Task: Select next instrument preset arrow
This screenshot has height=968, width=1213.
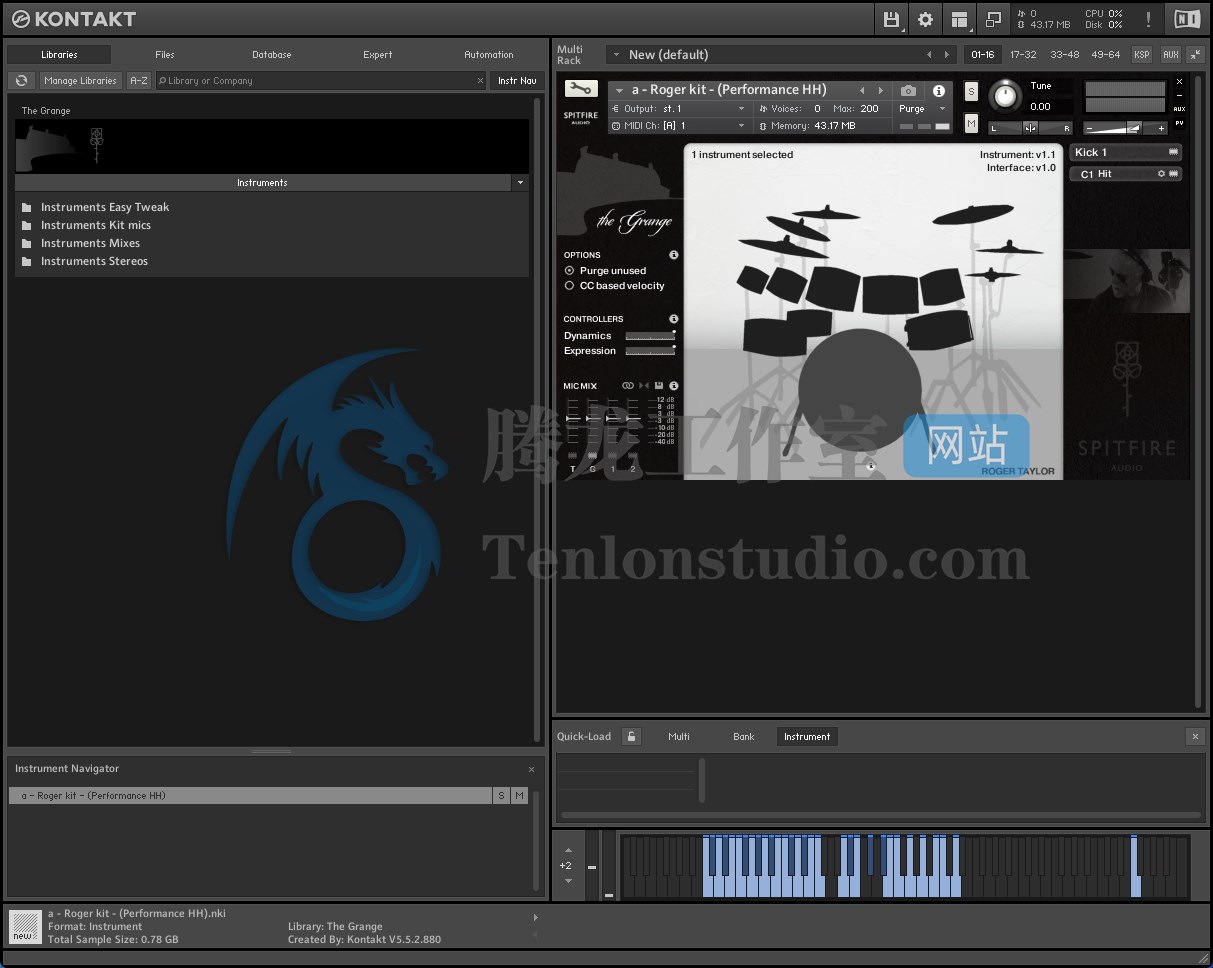Action: (x=880, y=91)
